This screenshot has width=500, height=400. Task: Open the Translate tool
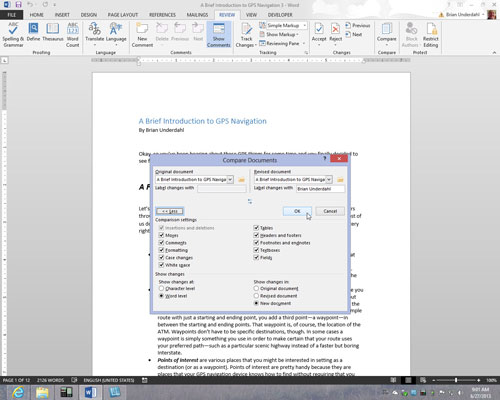coord(95,35)
